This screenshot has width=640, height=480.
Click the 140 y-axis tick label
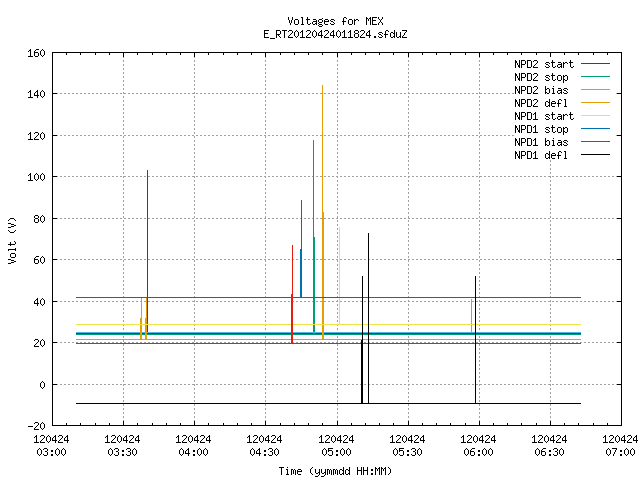(x=36, y=94)
